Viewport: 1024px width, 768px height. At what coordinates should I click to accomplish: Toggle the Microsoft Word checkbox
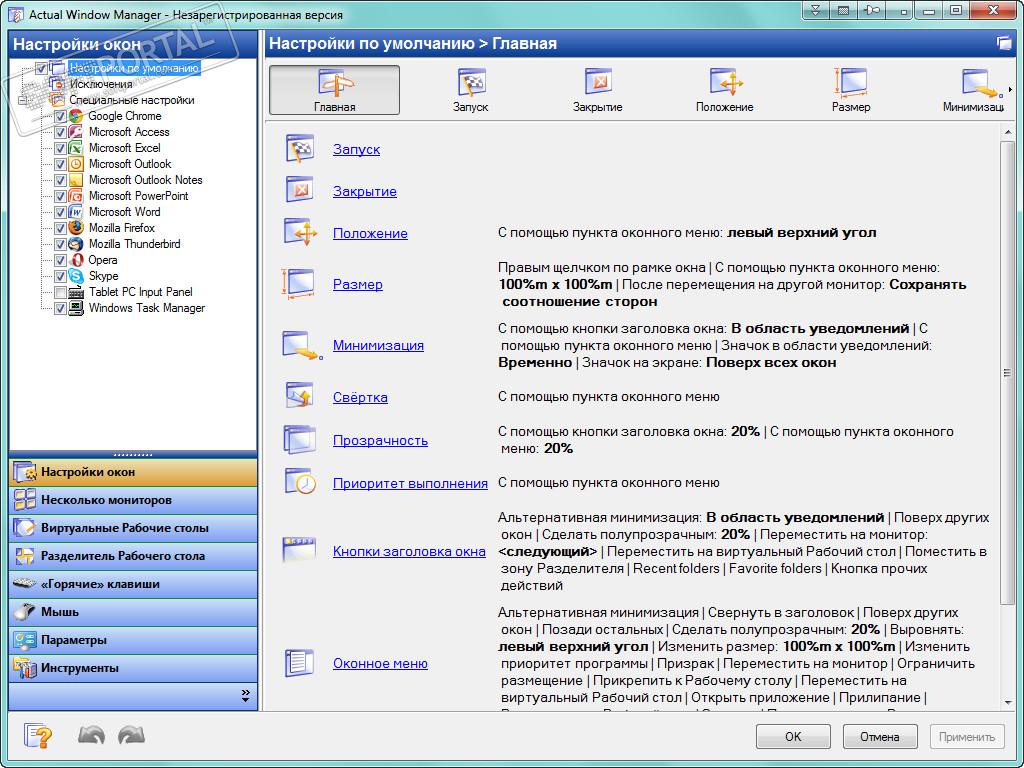tap(59, 212)
